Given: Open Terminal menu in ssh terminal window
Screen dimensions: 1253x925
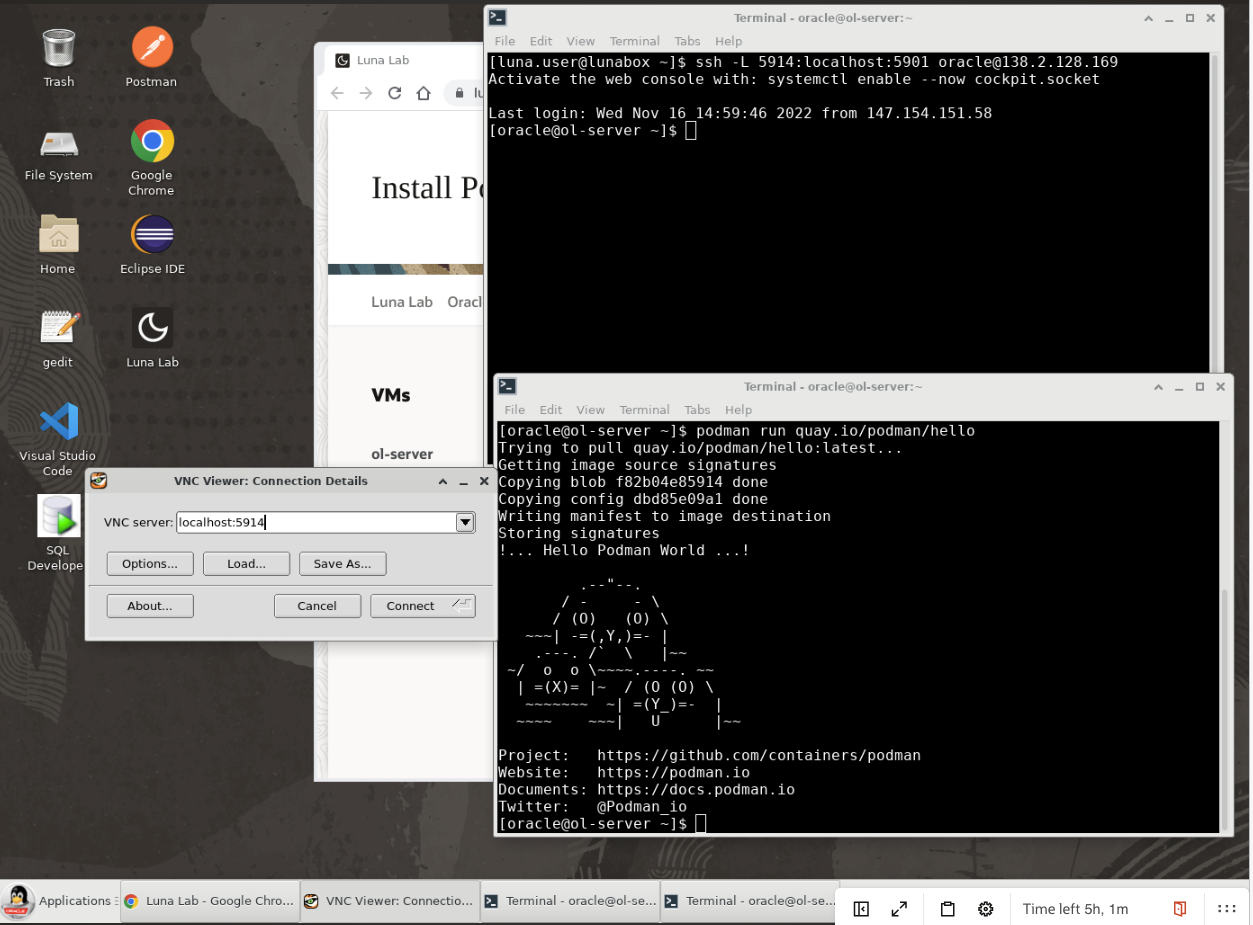Looking at the screenshot, I should coord(635,41).
